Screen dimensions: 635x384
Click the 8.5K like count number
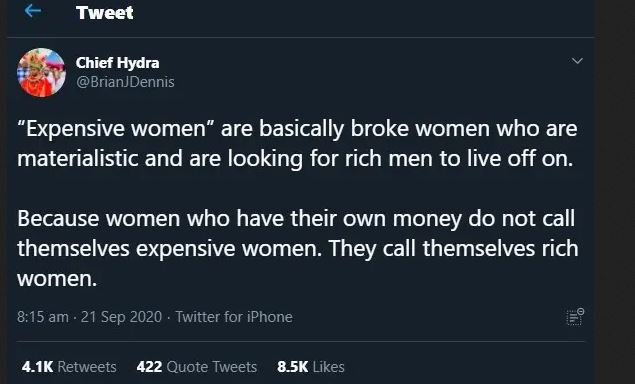(x=293, y=367)
